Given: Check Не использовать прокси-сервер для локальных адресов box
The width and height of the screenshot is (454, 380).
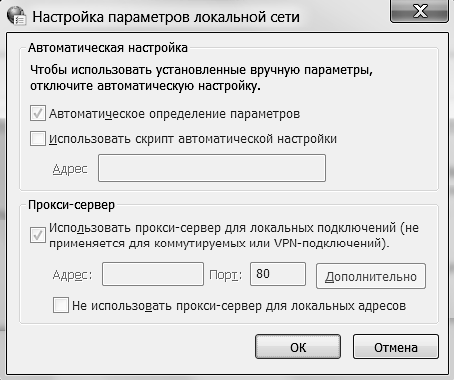Looking at the screenshot, I should (61, 305).
